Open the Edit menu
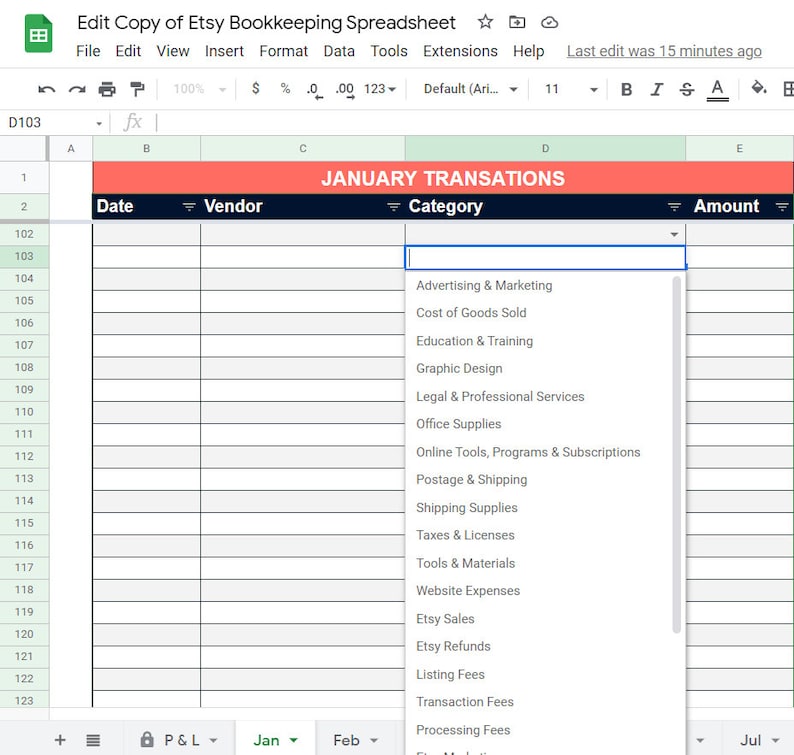The image size is (794, 755). click(x=128, y=51)
